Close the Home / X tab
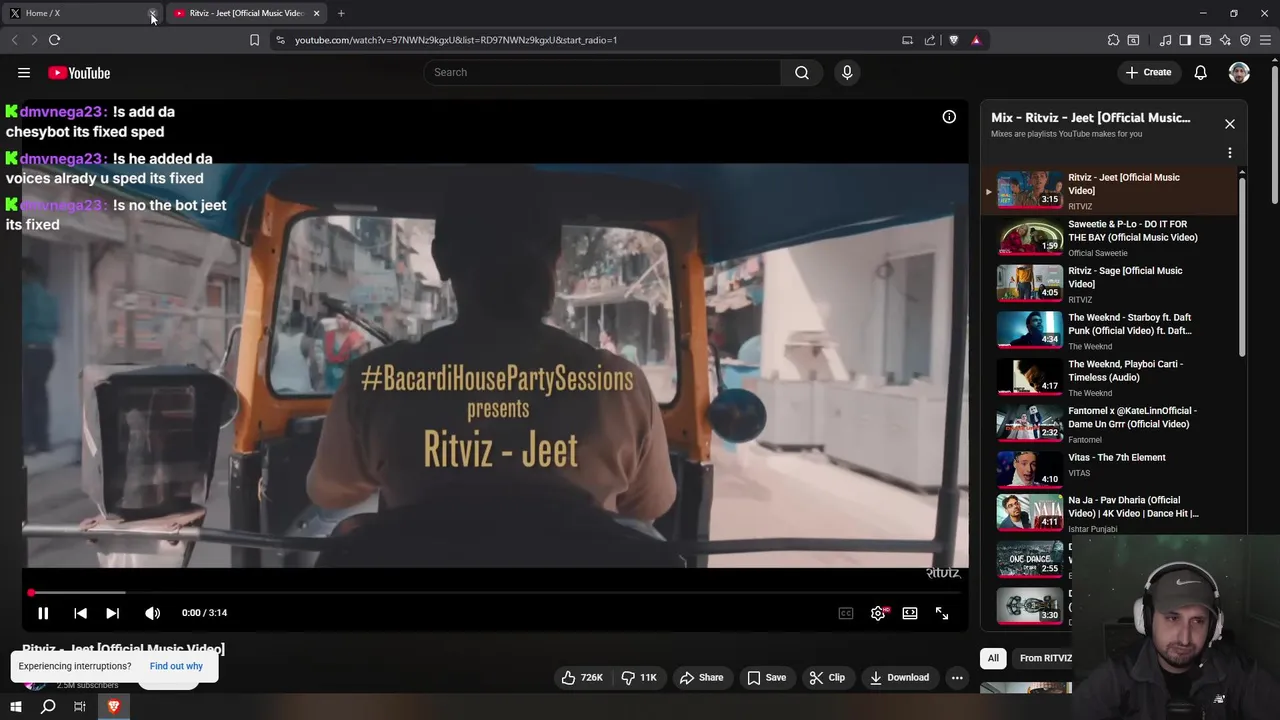This screenshot has height=720, width=1280. [x=153, y=13]
